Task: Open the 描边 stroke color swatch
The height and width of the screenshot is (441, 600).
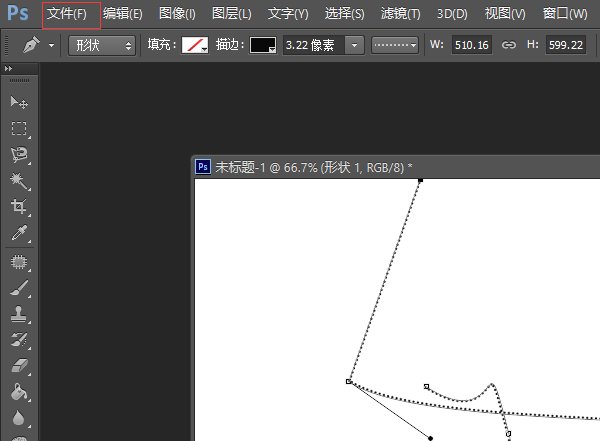Action: pos(262,45)
